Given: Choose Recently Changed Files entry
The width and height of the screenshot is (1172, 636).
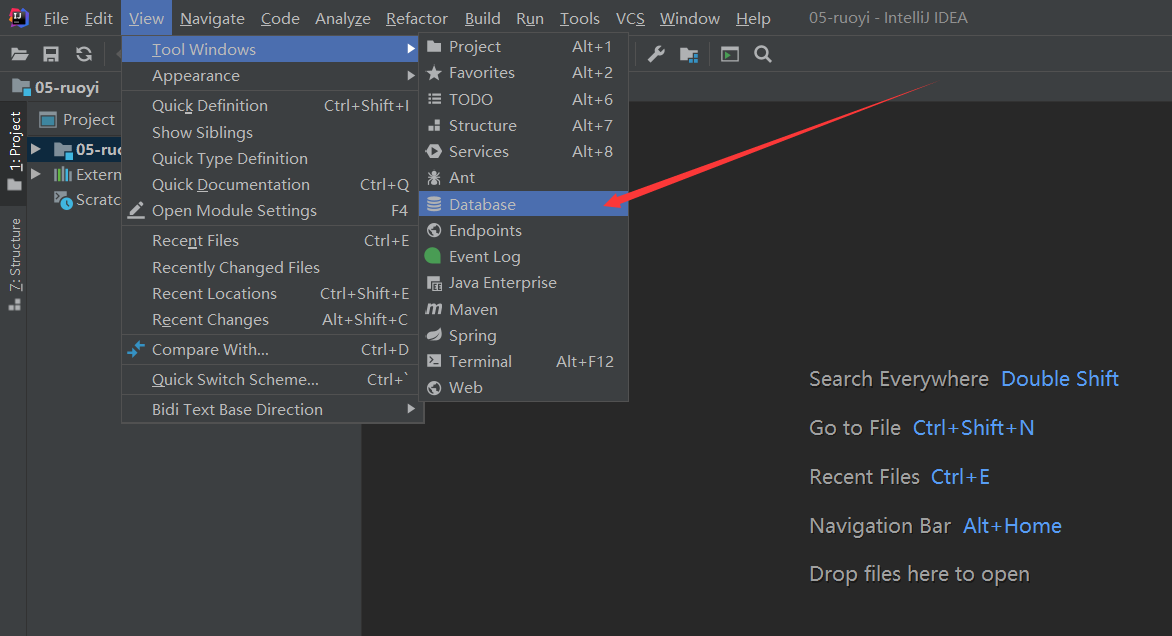Looking at the screenshot, I should [x=272, y=268].
